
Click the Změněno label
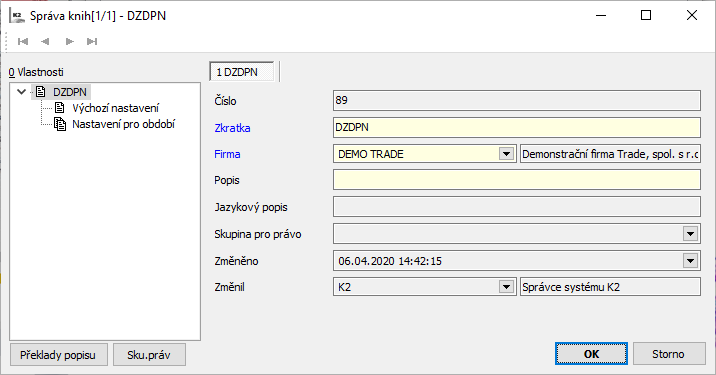(237, 261)
